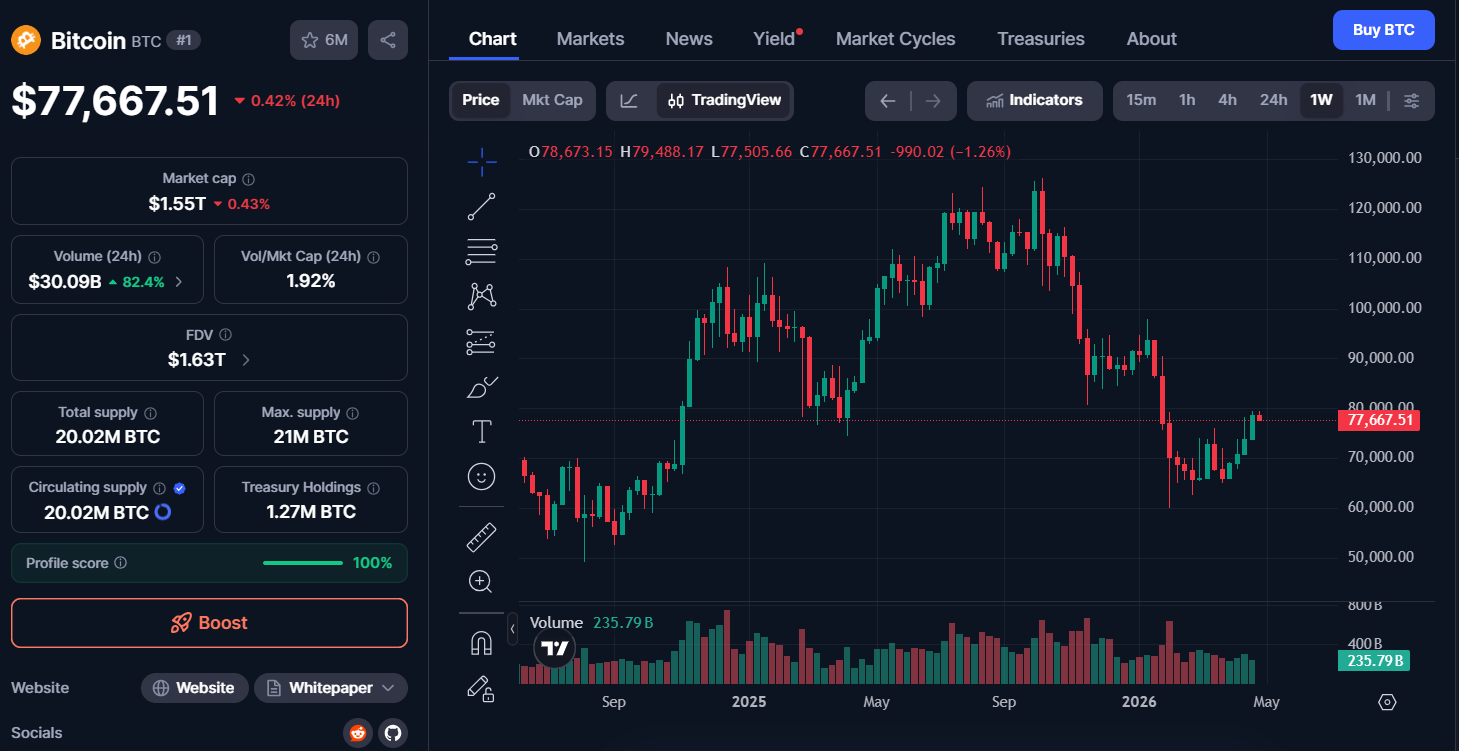Undo with the left arrow
Image resolution: width=1459 pixels, height=751 pixels.
pos(887,101)
